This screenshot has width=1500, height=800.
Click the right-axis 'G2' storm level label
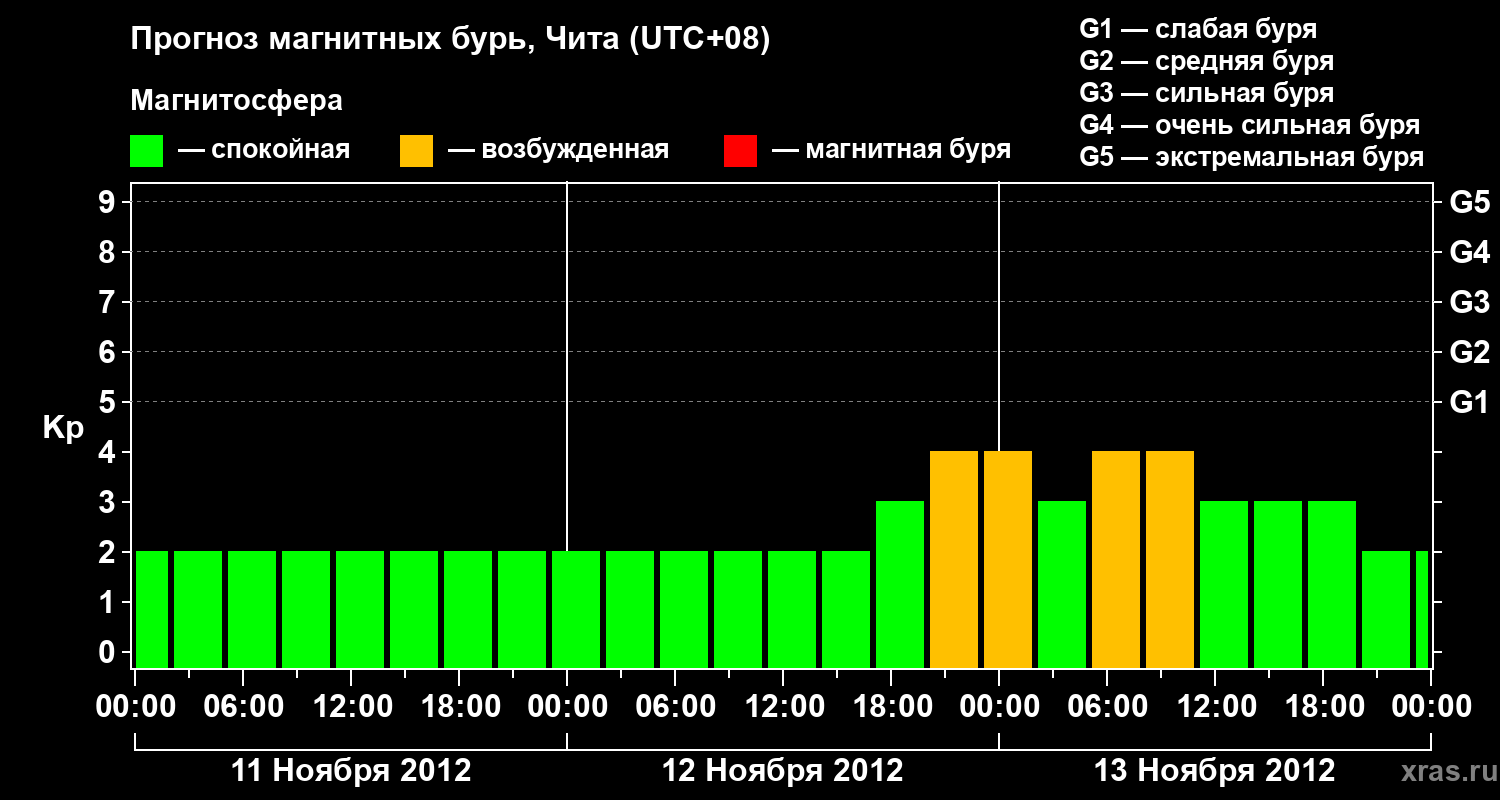click(x=1470, y=353)
